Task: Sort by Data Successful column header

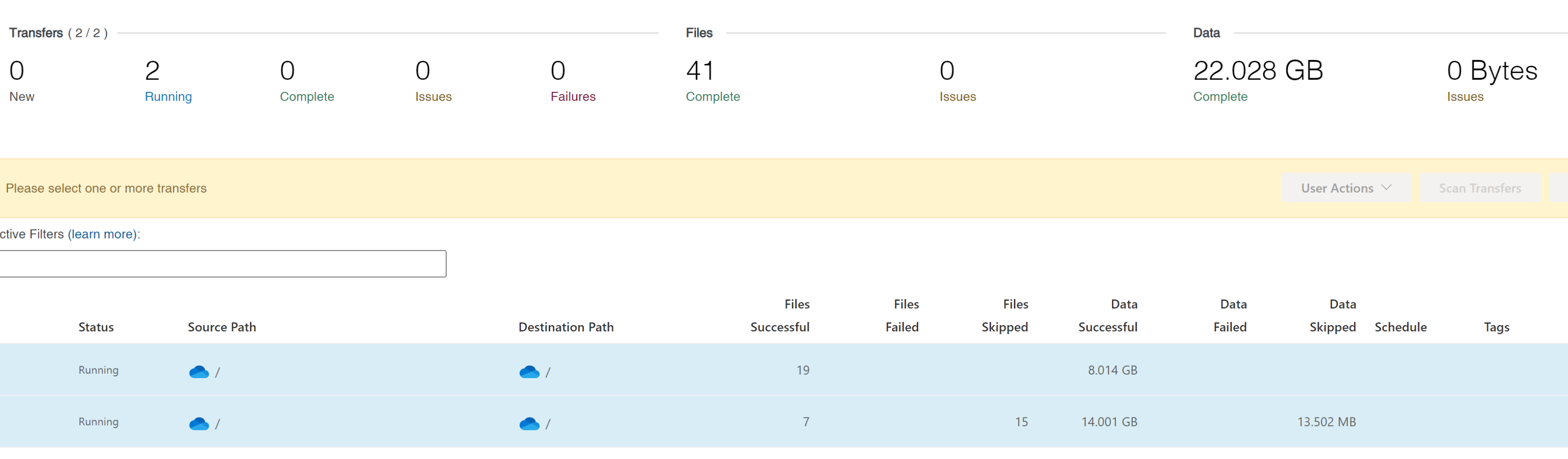Action: [x=1108, y=316]
